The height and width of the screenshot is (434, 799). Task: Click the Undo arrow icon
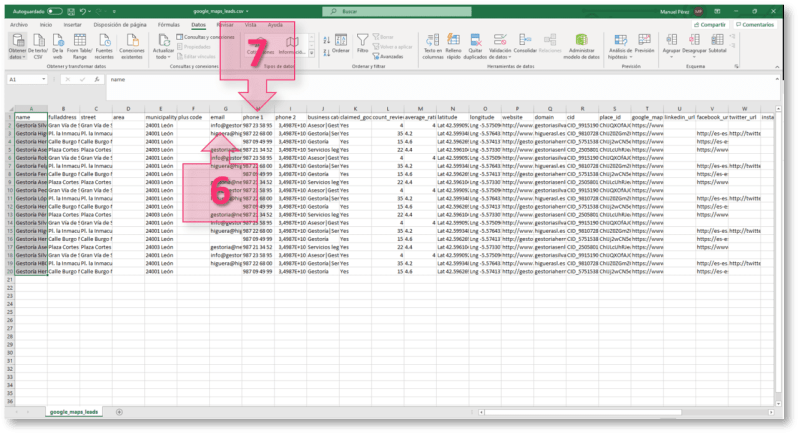coord(83,11)
